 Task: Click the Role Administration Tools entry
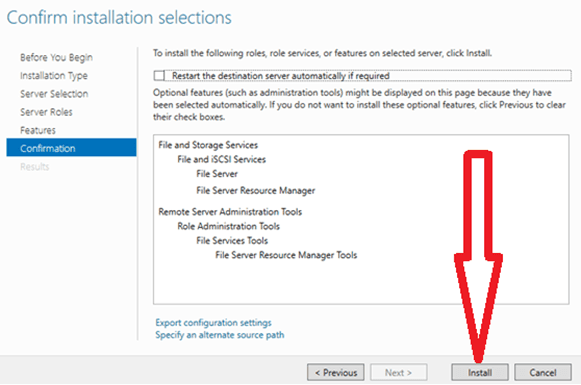pos(228,226)
